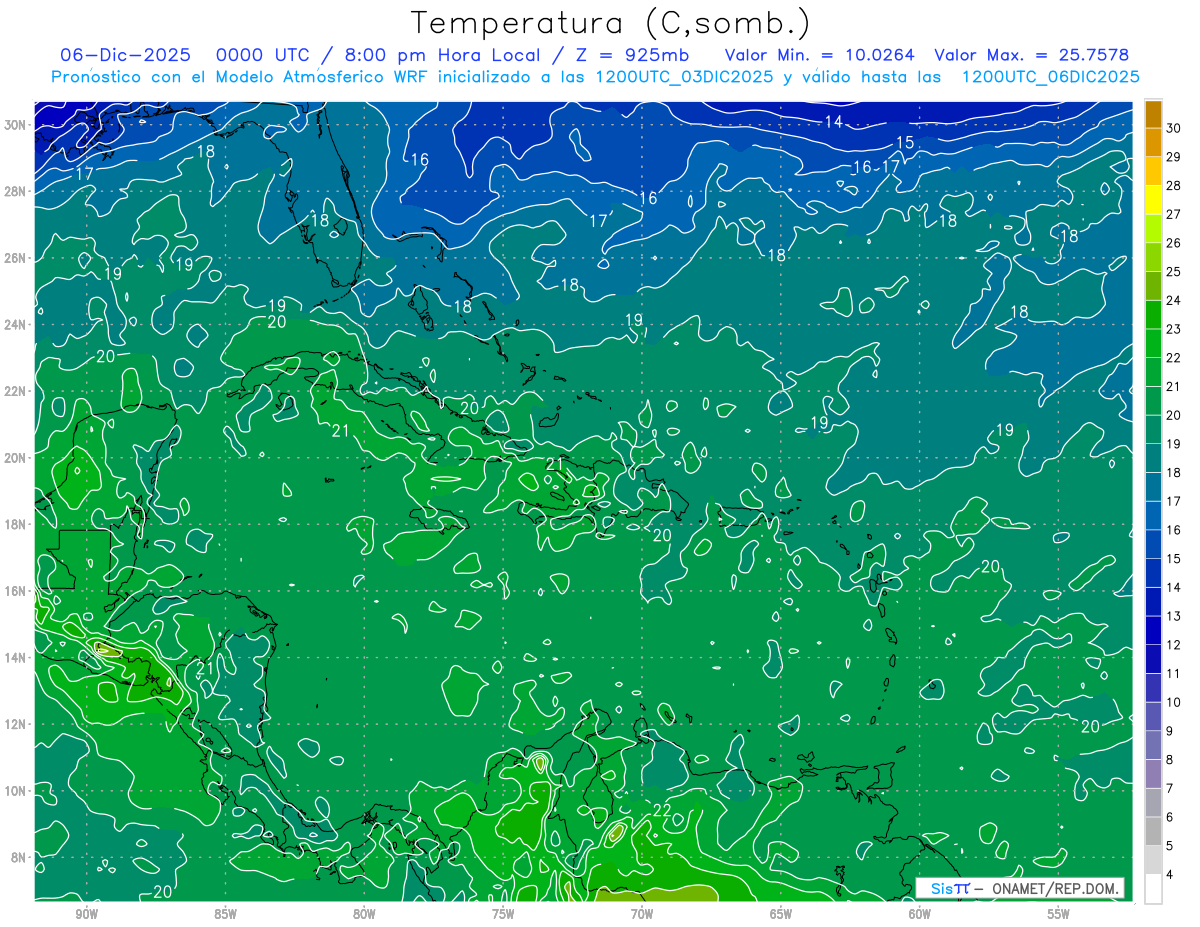
Task: Click the 24N latitude axis label
Action: (16, 325)
